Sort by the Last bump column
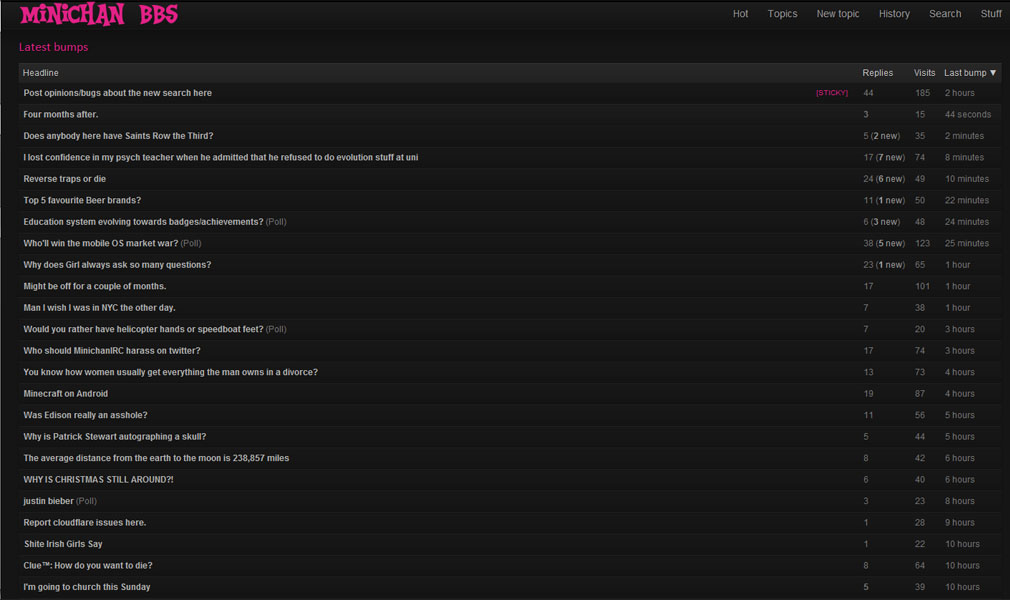This screenshot has width=1010, height=600. point(970,73)
